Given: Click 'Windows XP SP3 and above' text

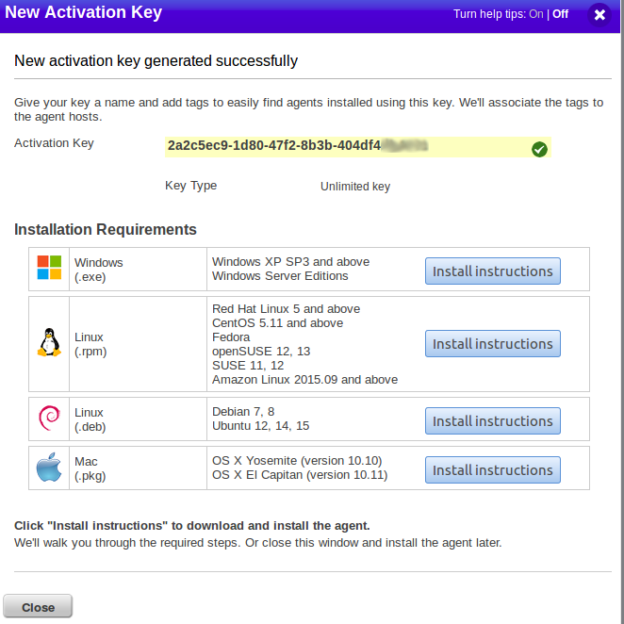Looking at the screenshot, I should (291, 261).
